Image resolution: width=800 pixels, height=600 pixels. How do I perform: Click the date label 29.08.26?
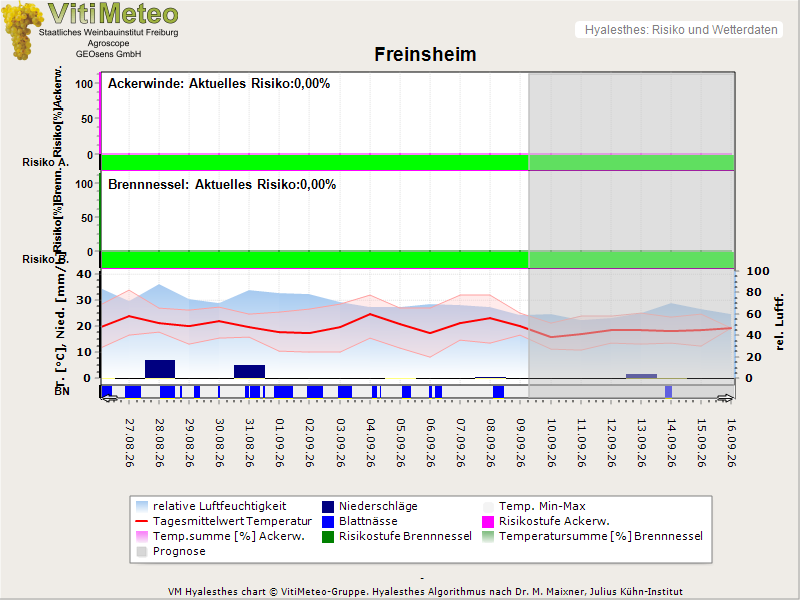190,443
